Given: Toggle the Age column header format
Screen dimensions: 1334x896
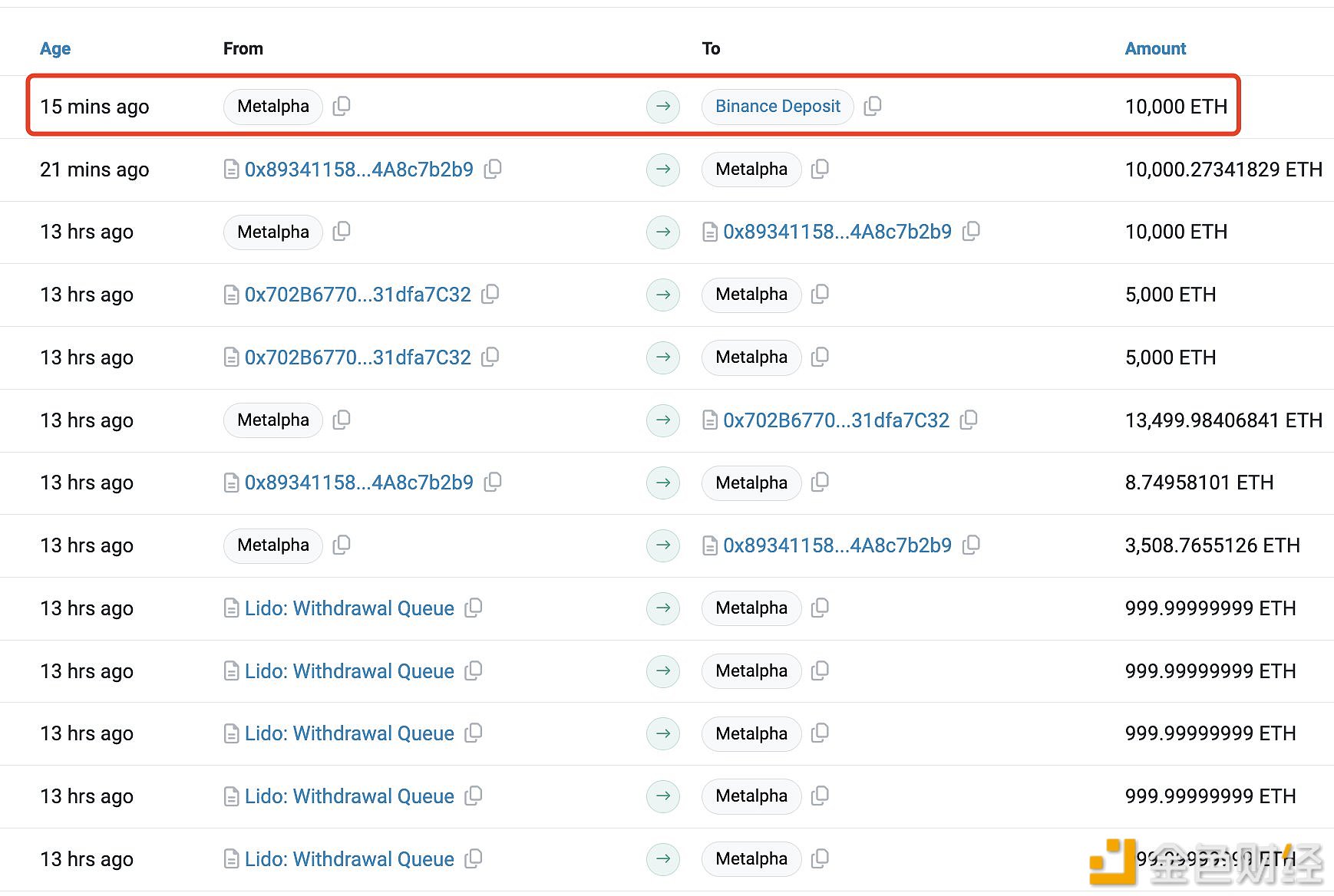Looking at the screenshot, I should point(55,48).
